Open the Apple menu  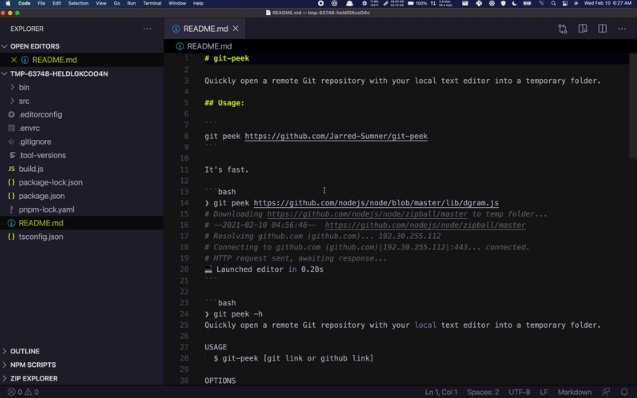click(8, 3)
